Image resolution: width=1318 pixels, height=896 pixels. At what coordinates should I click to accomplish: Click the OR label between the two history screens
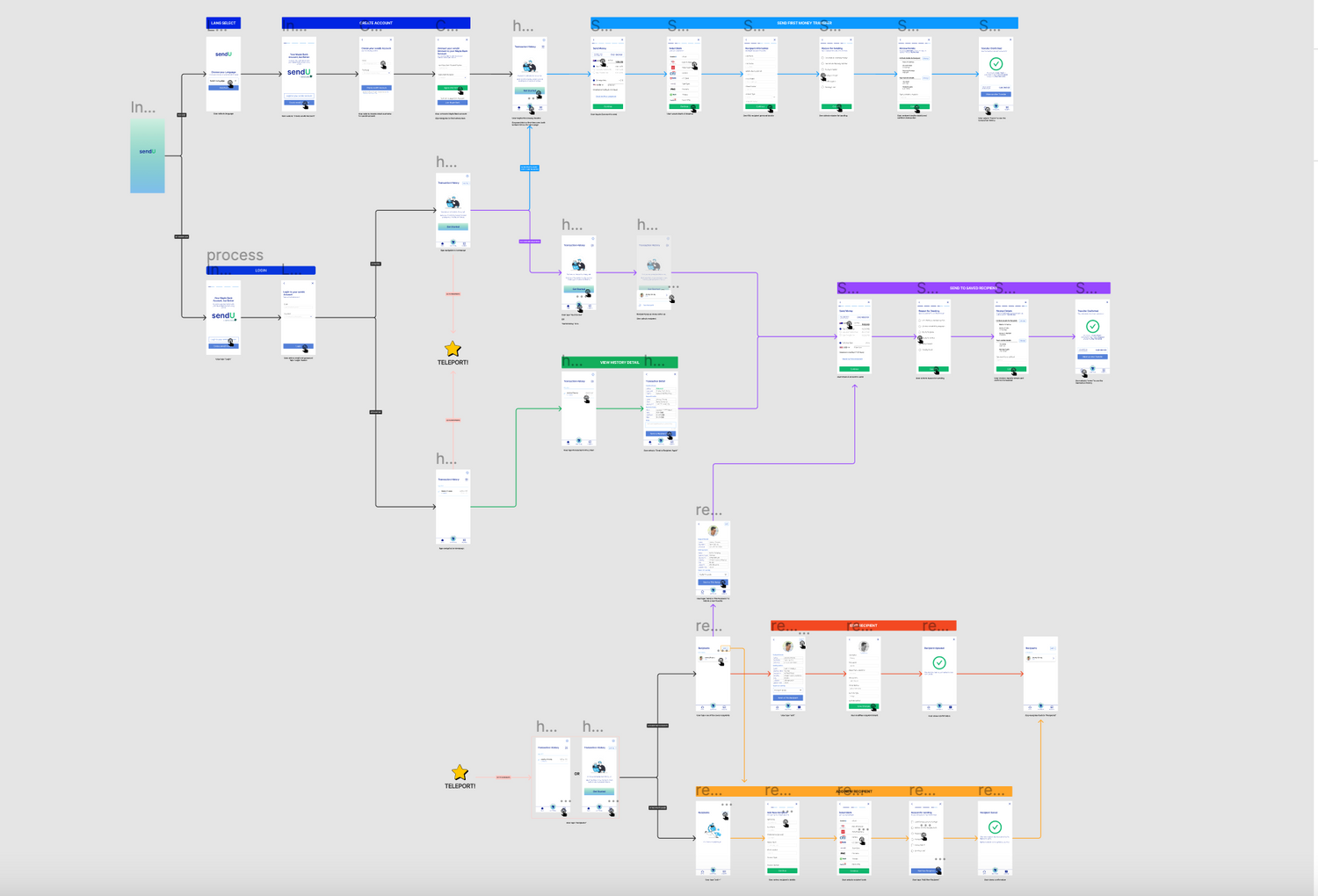pyautogui.click(x=577, y=774)
